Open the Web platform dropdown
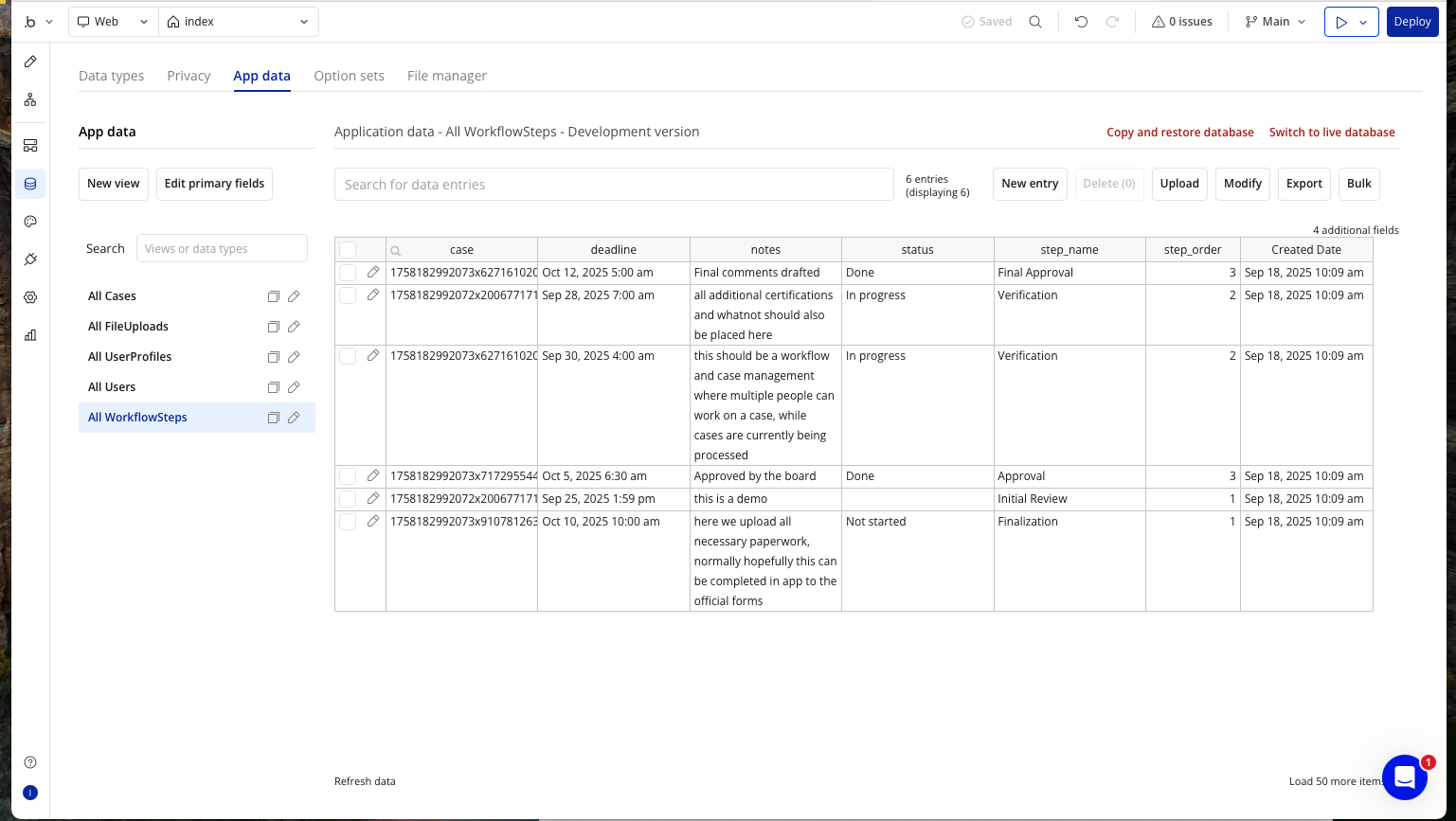This screenshot has height=821, width=1456. coord(112,22)
